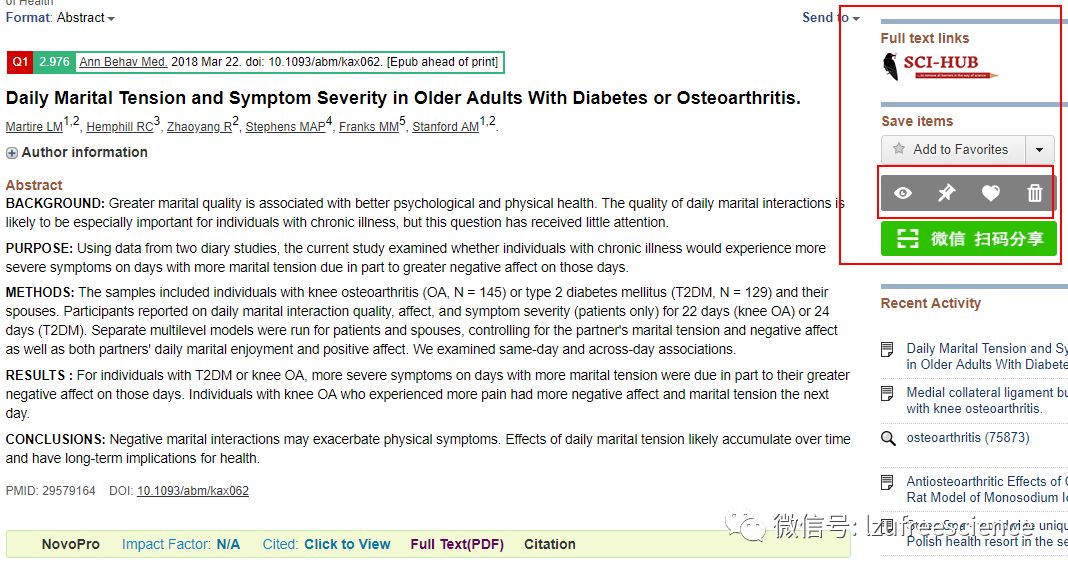
Task: Click the green WeChat scan share button
Action: [968, 239]
